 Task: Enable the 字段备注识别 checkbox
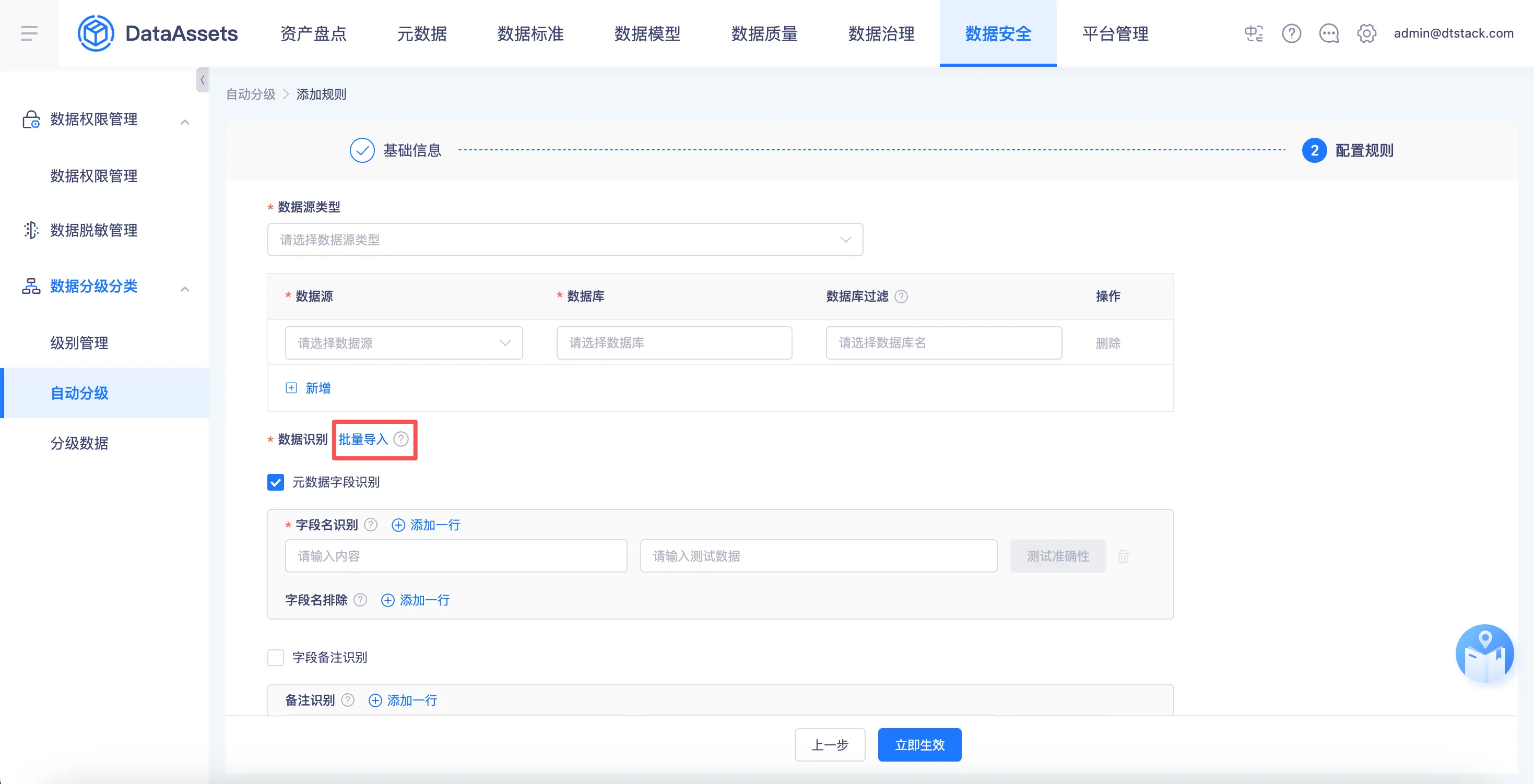(276, 658)
